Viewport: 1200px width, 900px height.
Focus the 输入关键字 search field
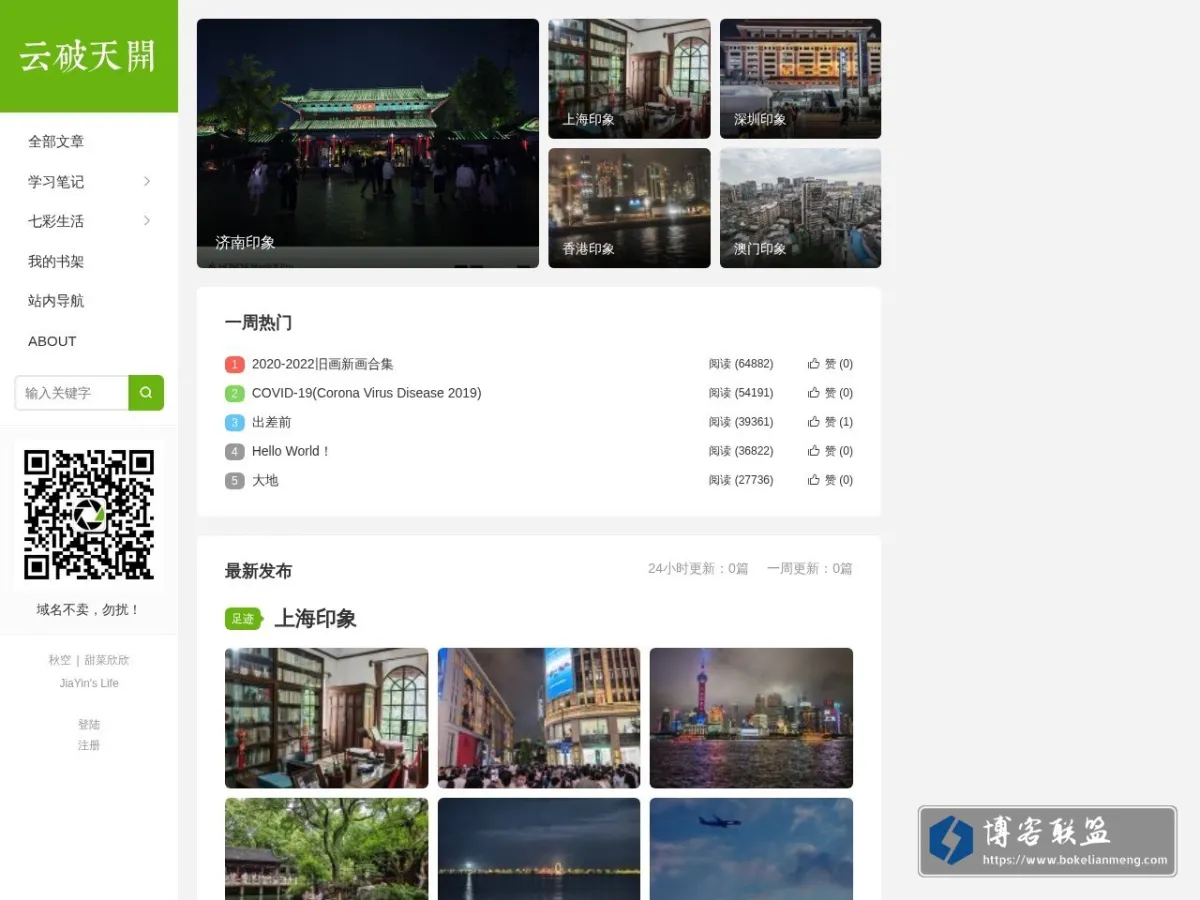(x=72, y=393)
